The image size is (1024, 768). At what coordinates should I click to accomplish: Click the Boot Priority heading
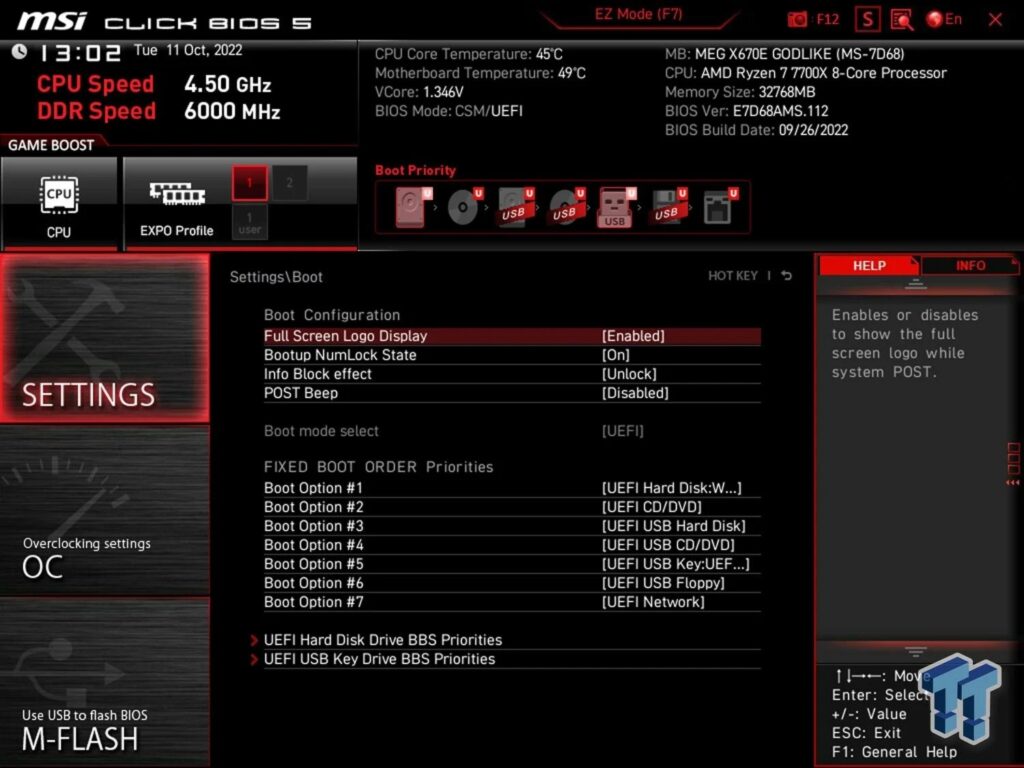[x=415, y=170]
